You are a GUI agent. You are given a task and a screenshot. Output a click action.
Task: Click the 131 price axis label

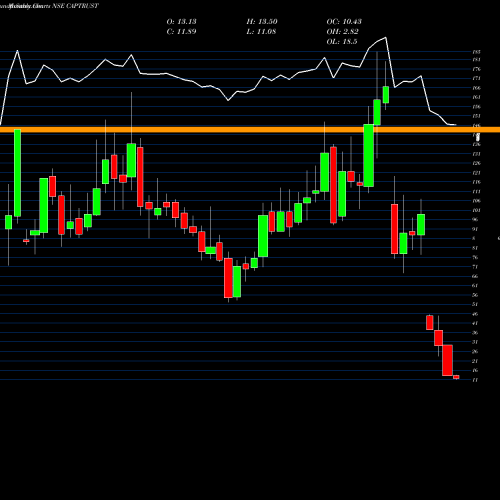tap(476, 154)
